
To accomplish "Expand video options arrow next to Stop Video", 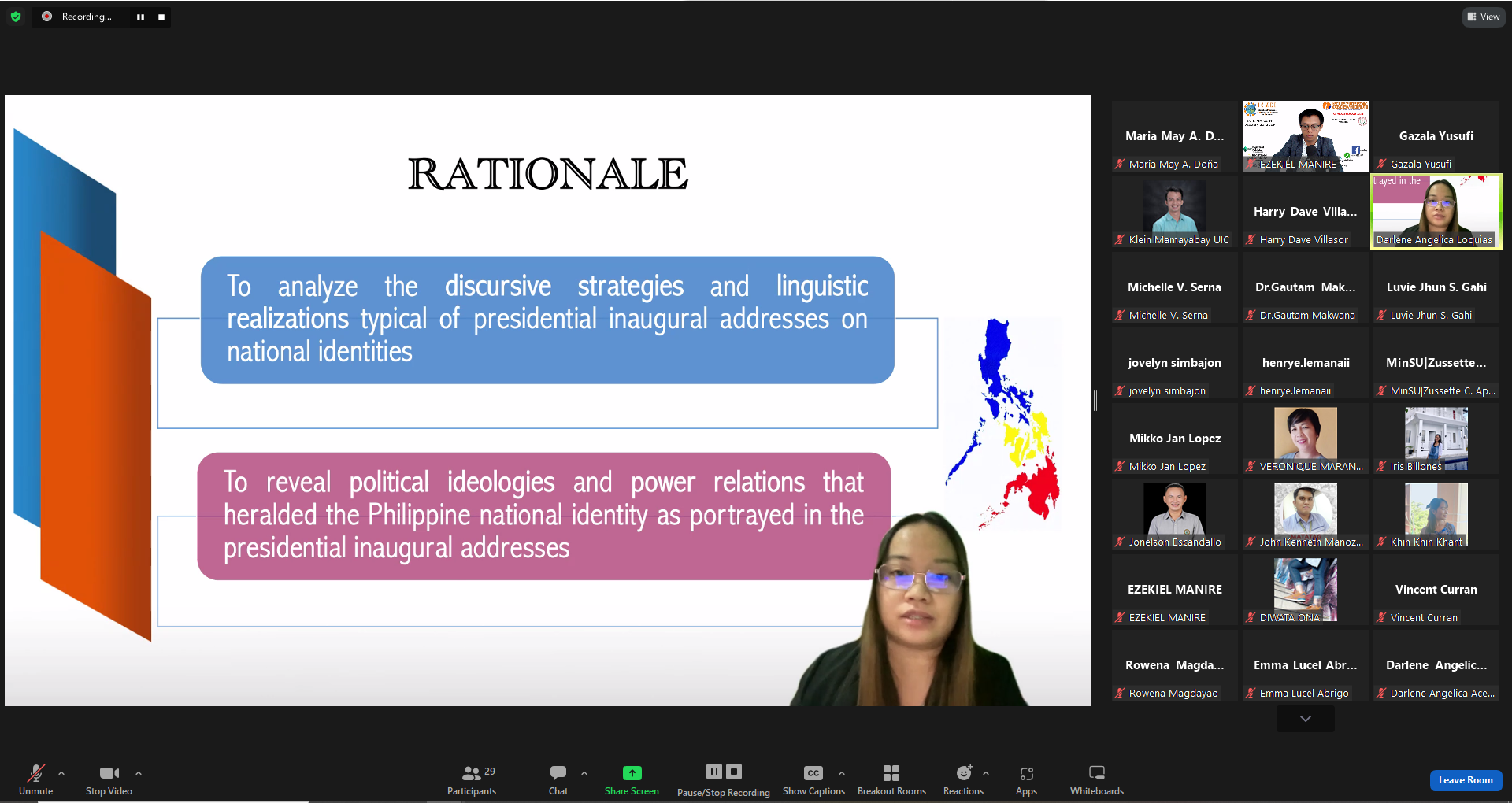I will 139,773.
